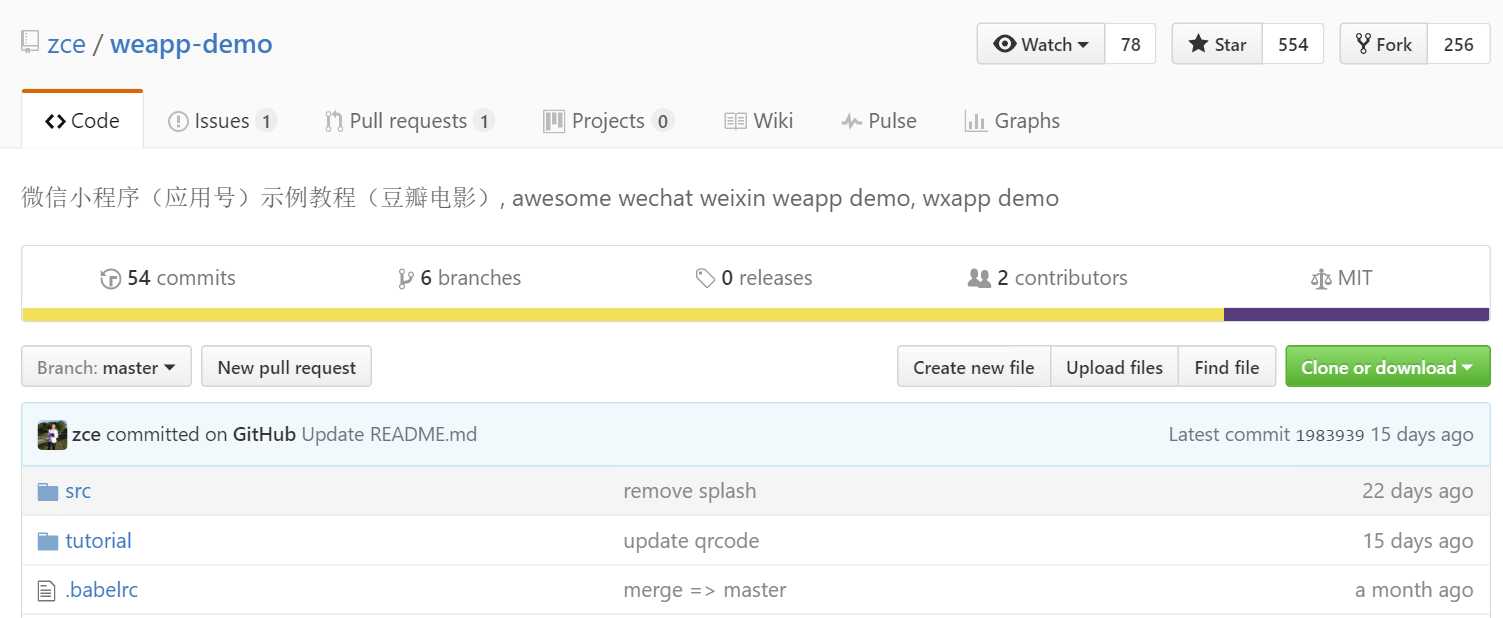Click the .babelrc file icon
Image resolution: width=1503 pixels, height=618 pixels.
pos(46,591)
